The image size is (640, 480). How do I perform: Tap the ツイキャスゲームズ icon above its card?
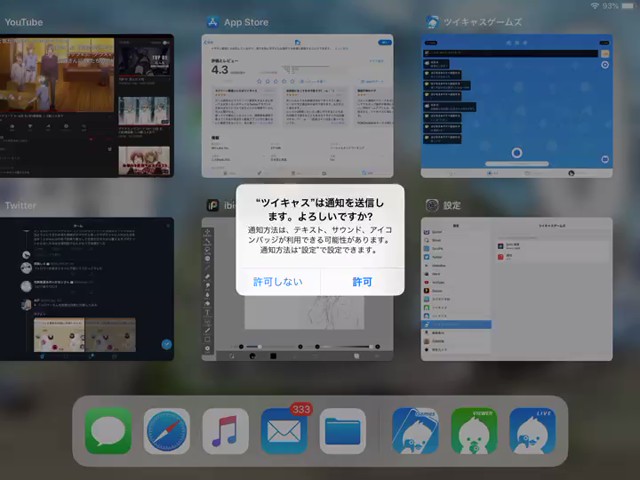pos(432,22)
